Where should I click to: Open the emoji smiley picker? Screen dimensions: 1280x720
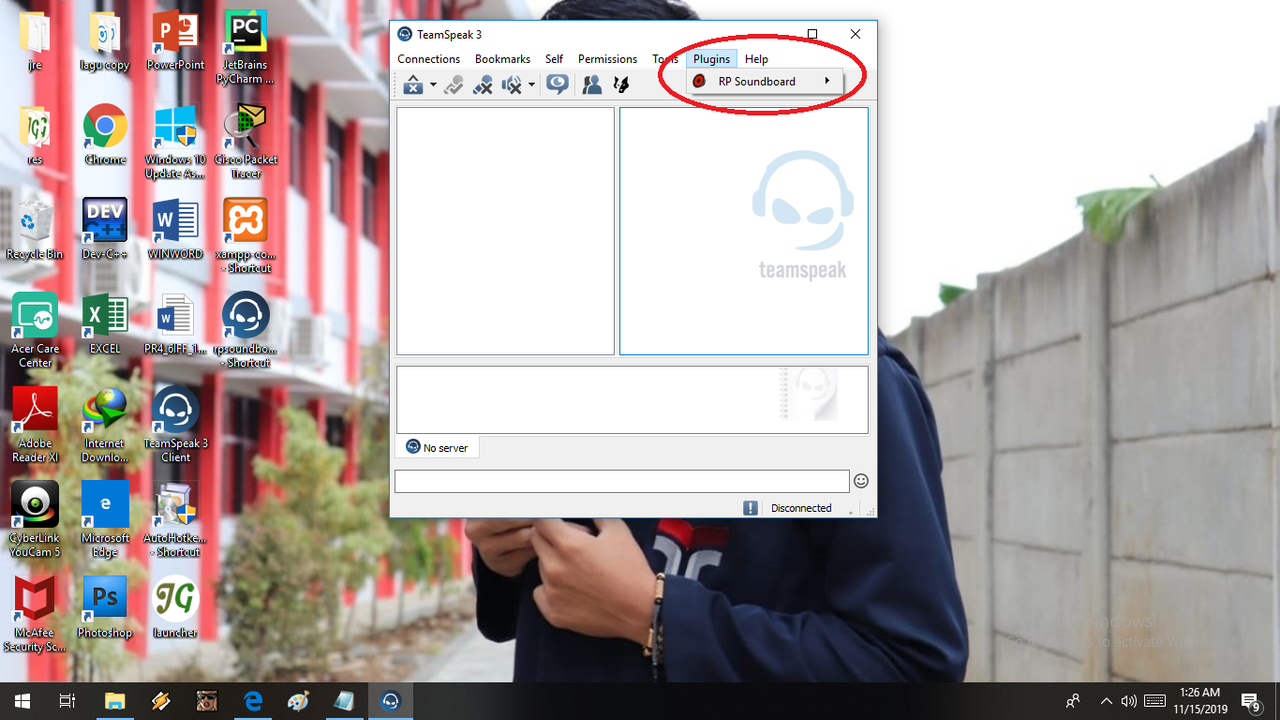(861, 481)
